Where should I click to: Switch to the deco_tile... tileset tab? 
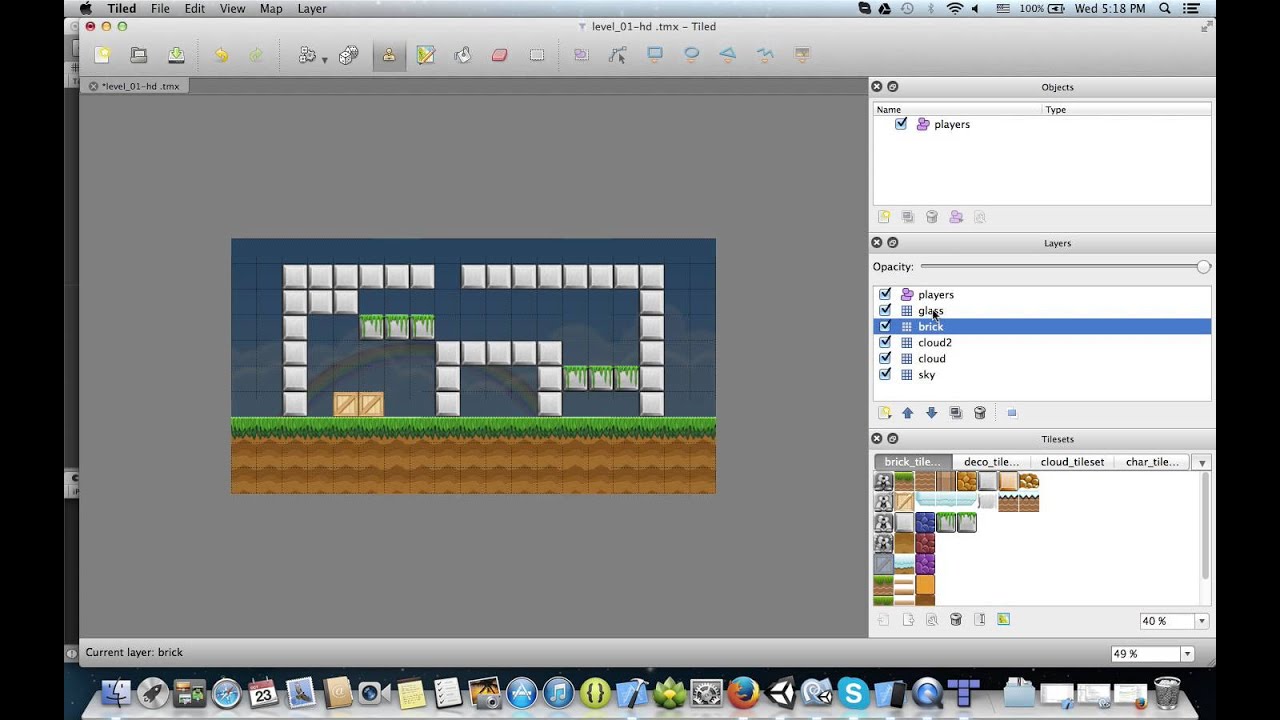click(x=991, y=462)
